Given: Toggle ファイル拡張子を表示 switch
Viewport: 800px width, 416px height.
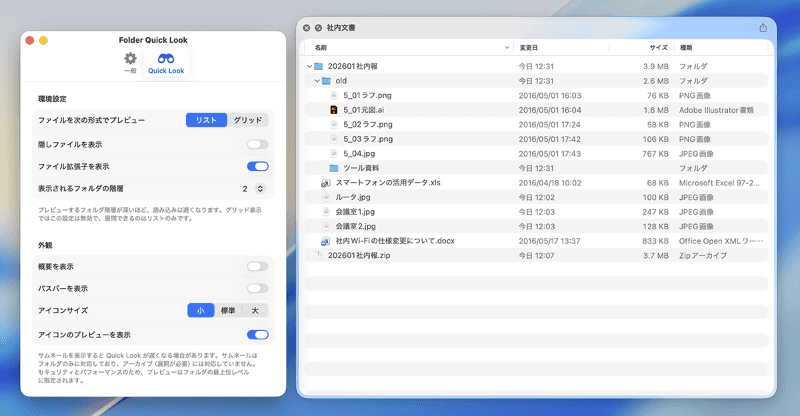Looking at the screenshot, I should click(x=258, y=166).
